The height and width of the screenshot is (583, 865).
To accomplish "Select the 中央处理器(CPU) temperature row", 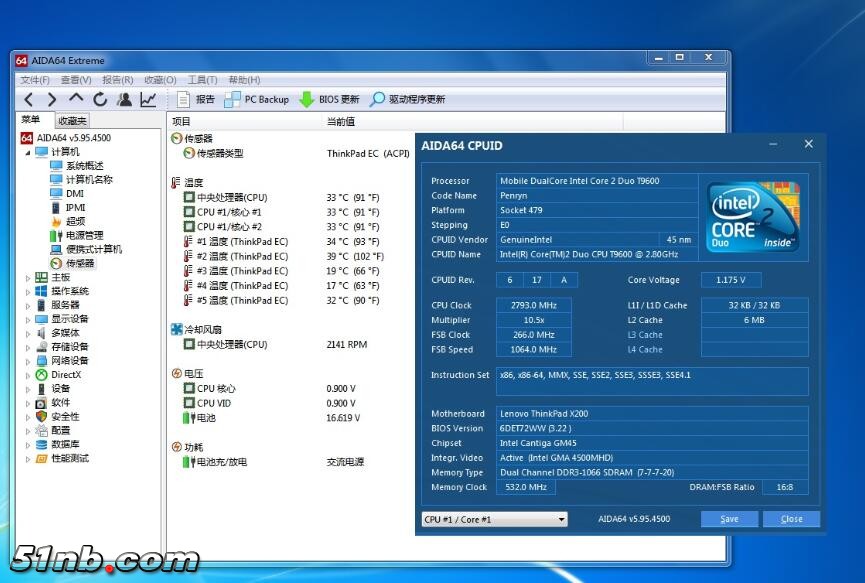I will (x=231, y=198).
